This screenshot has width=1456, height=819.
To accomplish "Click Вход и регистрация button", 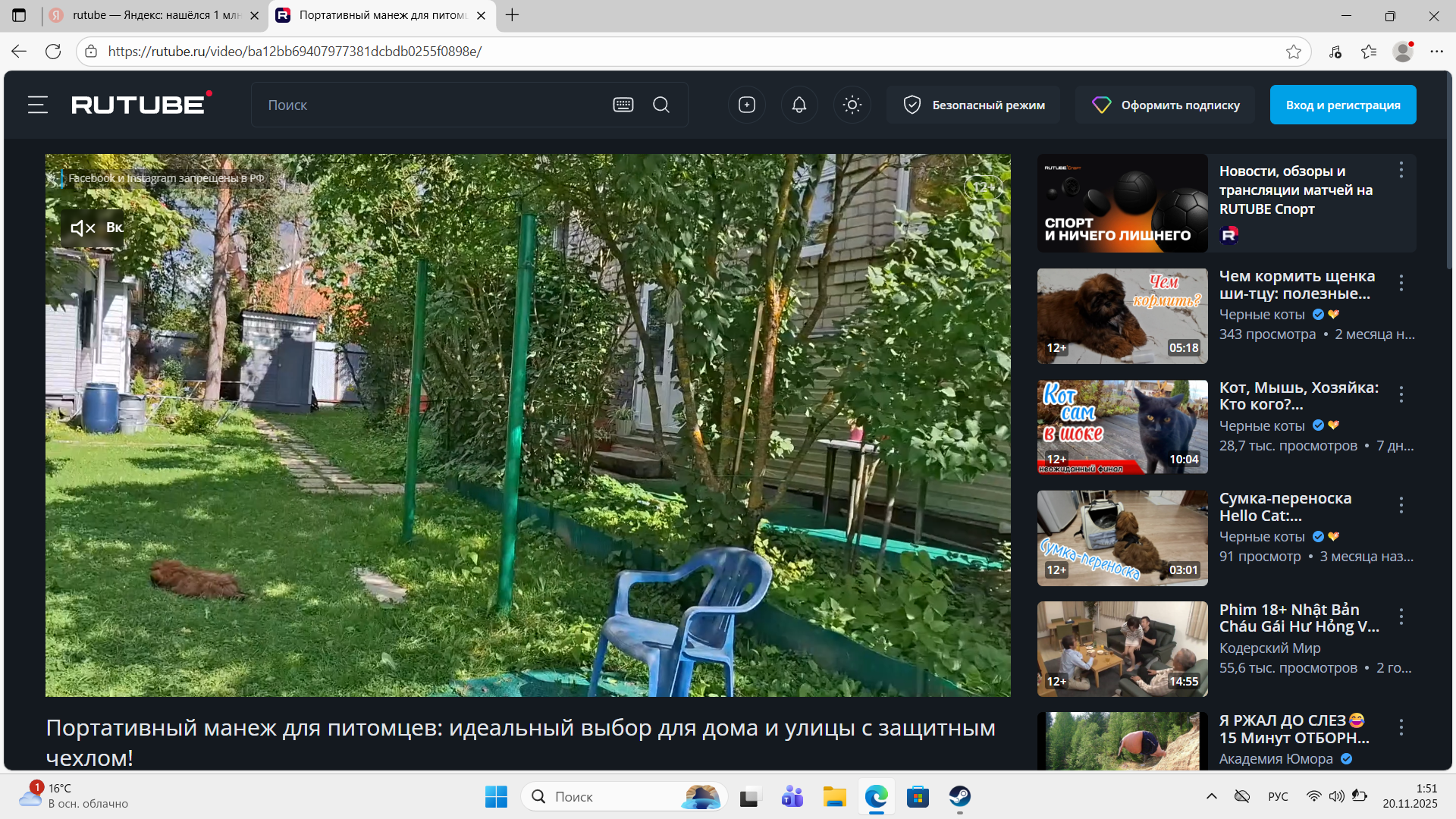I will coord(1343,105).
